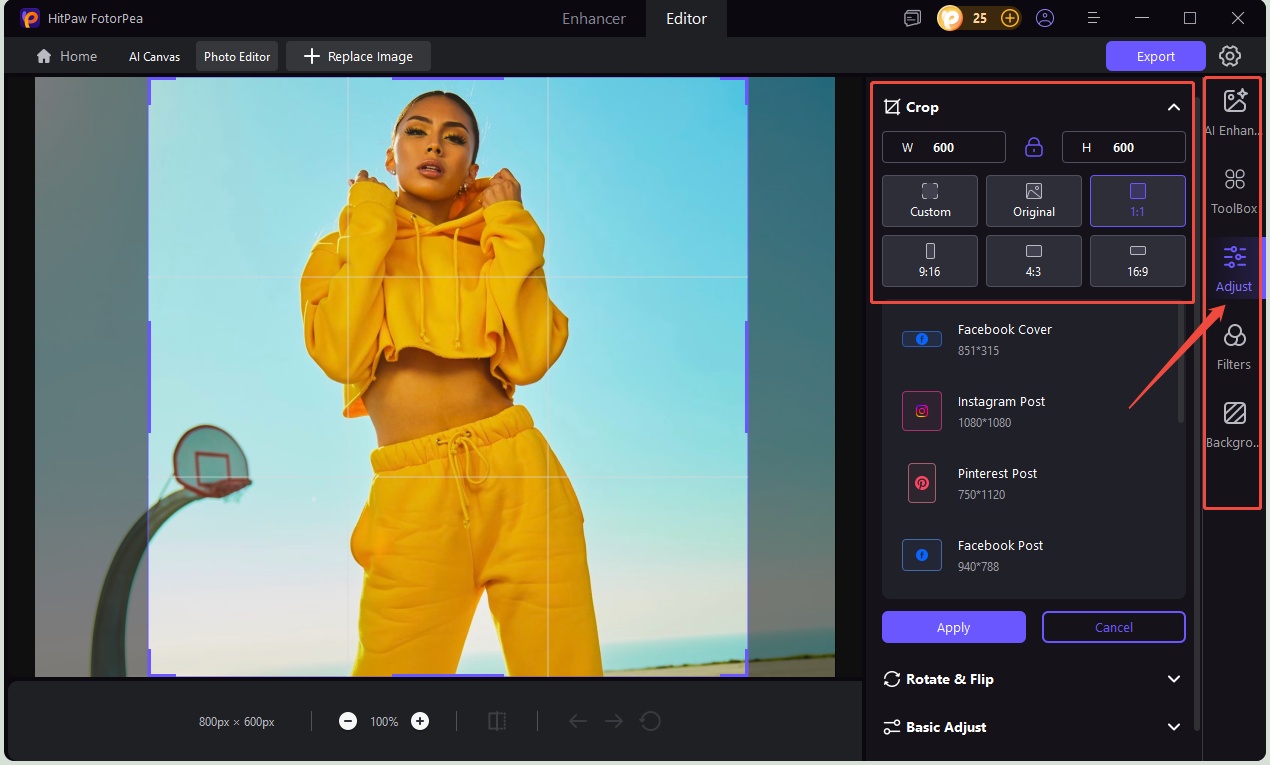Viewport: 1270px width, 765px height.
Task: Open the messages icon in title bar
Action: coord(911,18)
